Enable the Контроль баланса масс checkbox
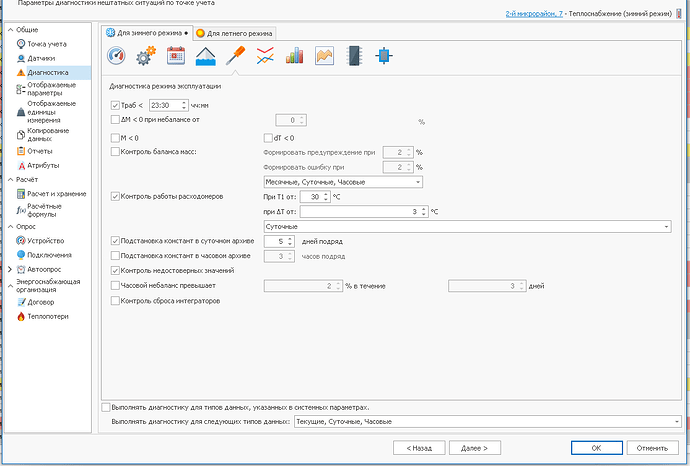 pos(114,151)
